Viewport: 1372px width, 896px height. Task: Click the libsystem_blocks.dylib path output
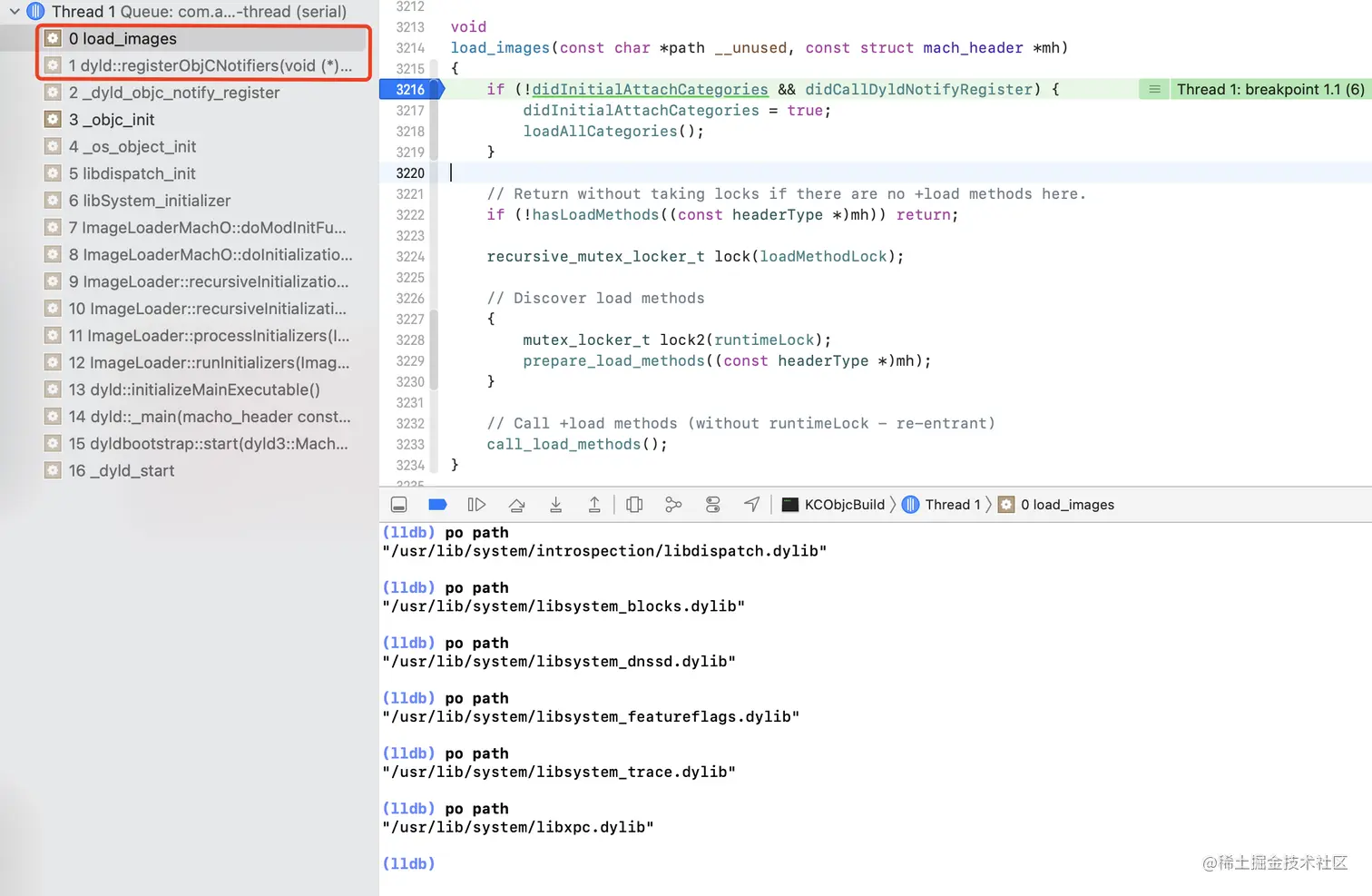coord(563,606)
